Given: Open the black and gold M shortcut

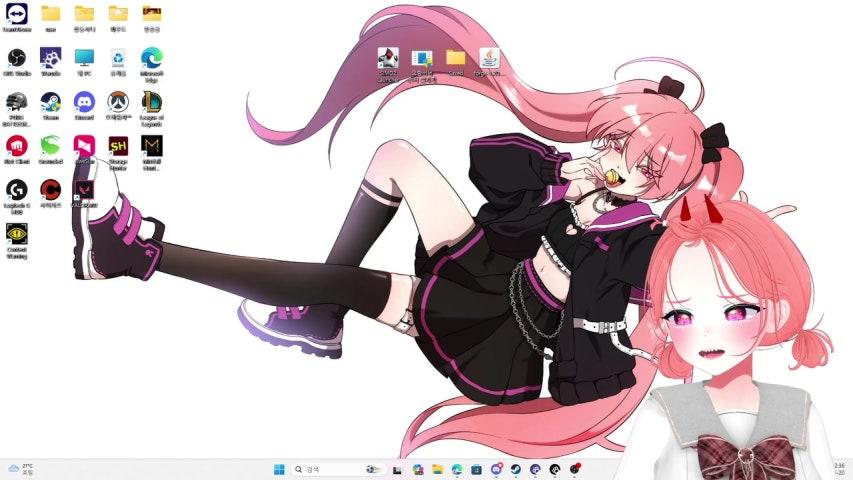Looking at the screenshot, I should pos(152,146).
